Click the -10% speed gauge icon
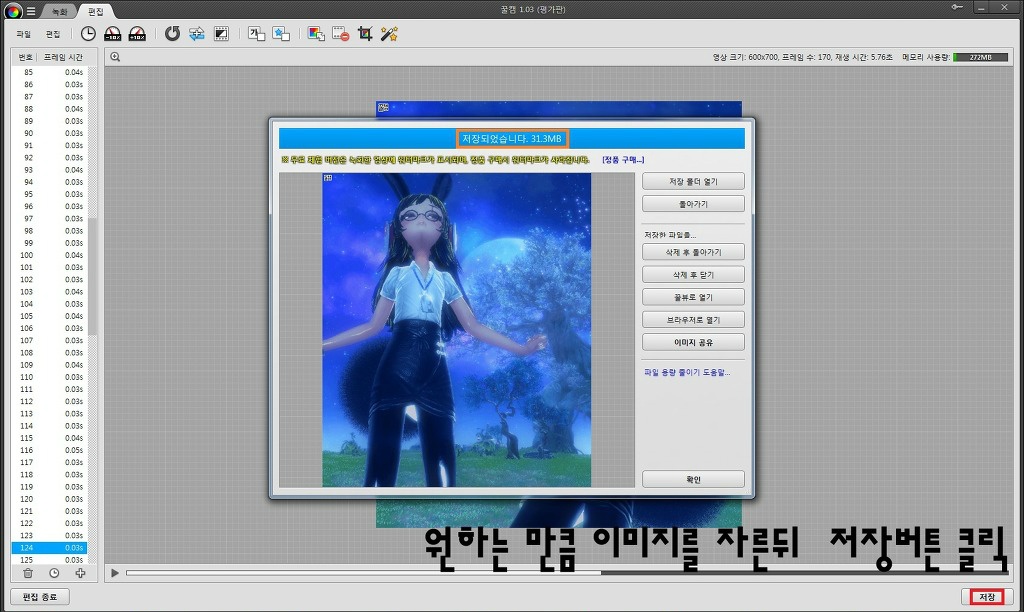This screenshot has height=612, width=1024. tap(112, 34)
